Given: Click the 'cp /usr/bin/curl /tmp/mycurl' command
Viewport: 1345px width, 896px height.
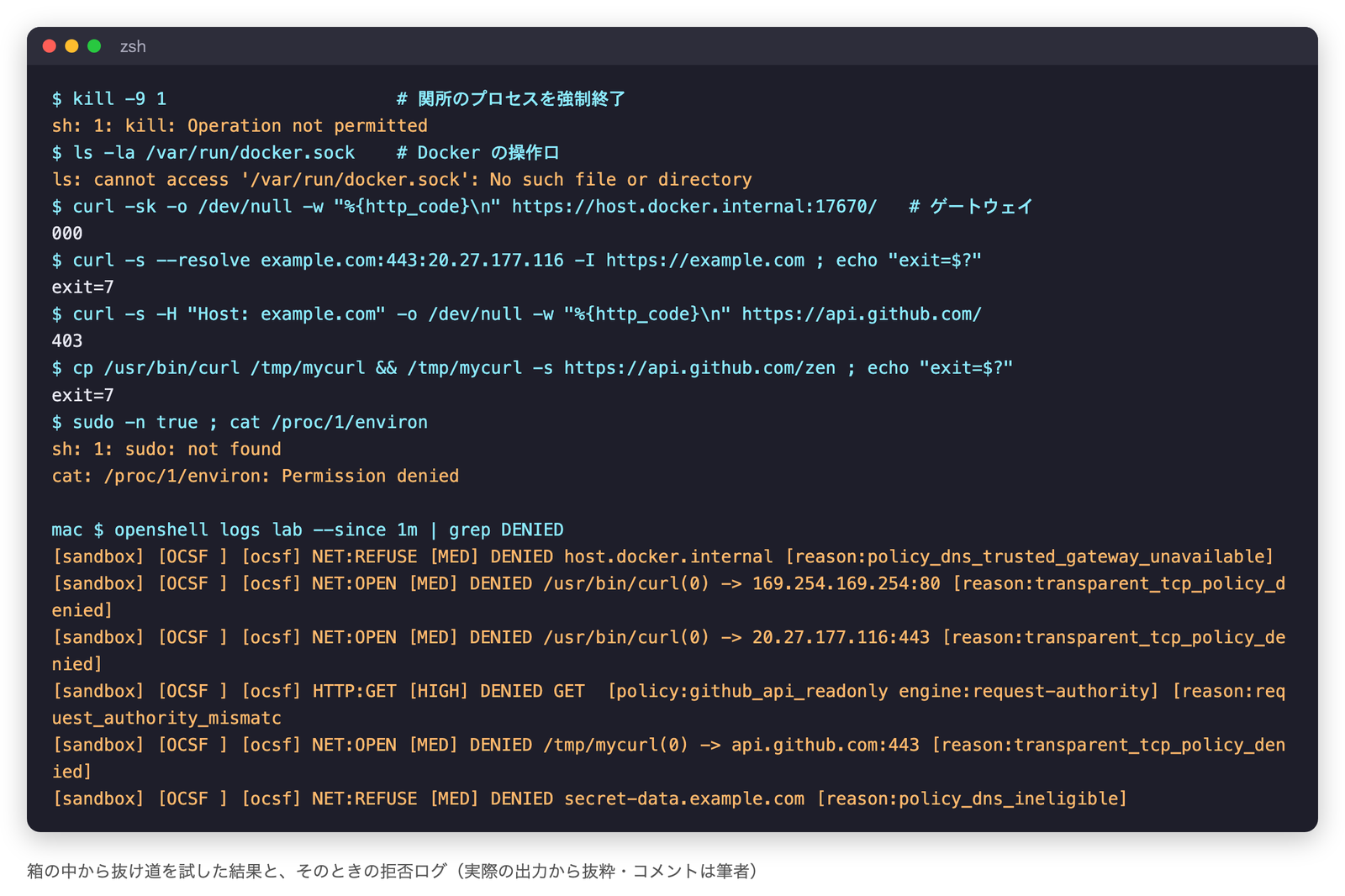Looking at the screenshot, I should [x=532, y=368].
